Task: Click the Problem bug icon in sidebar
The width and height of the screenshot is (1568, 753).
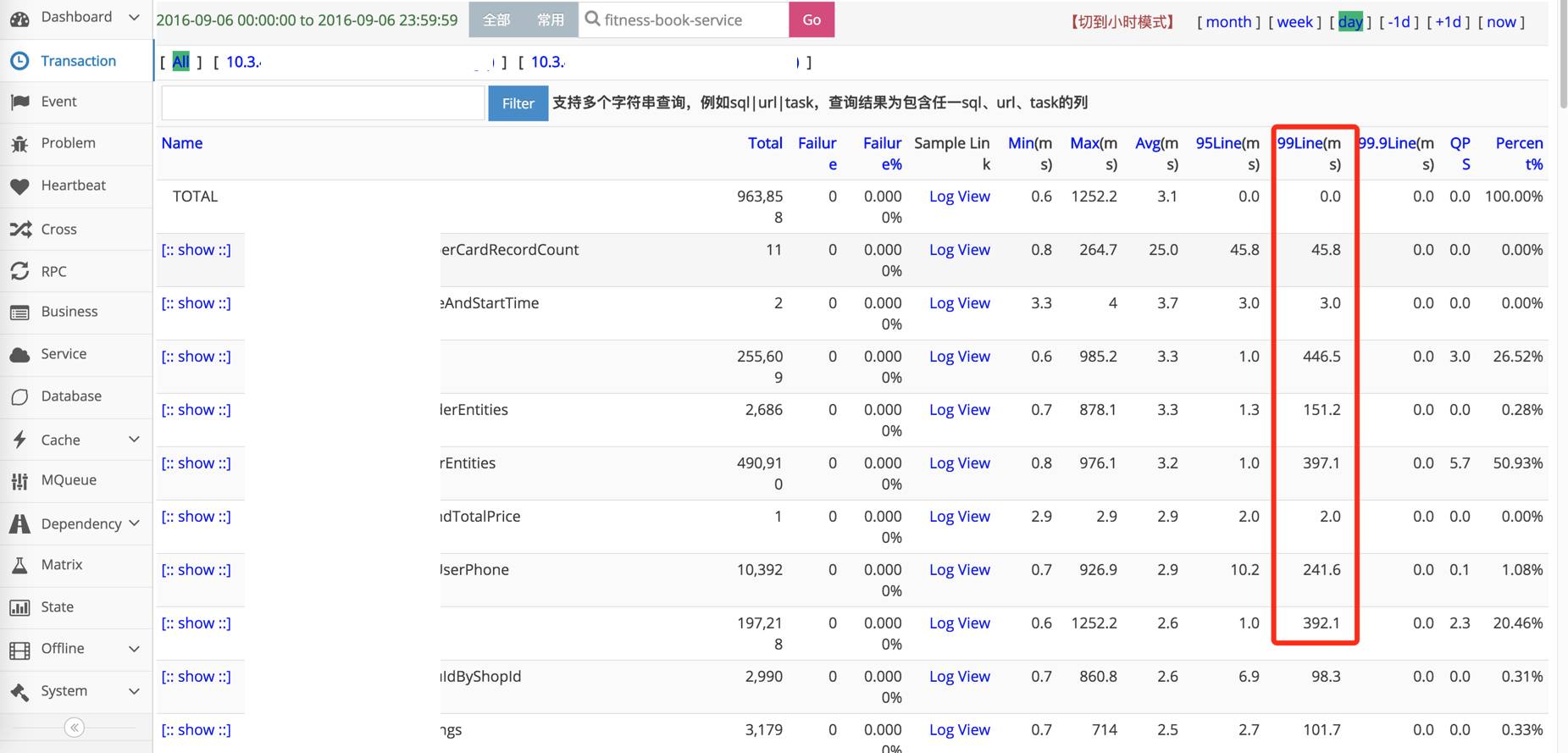Action: [x=19, y=144]
